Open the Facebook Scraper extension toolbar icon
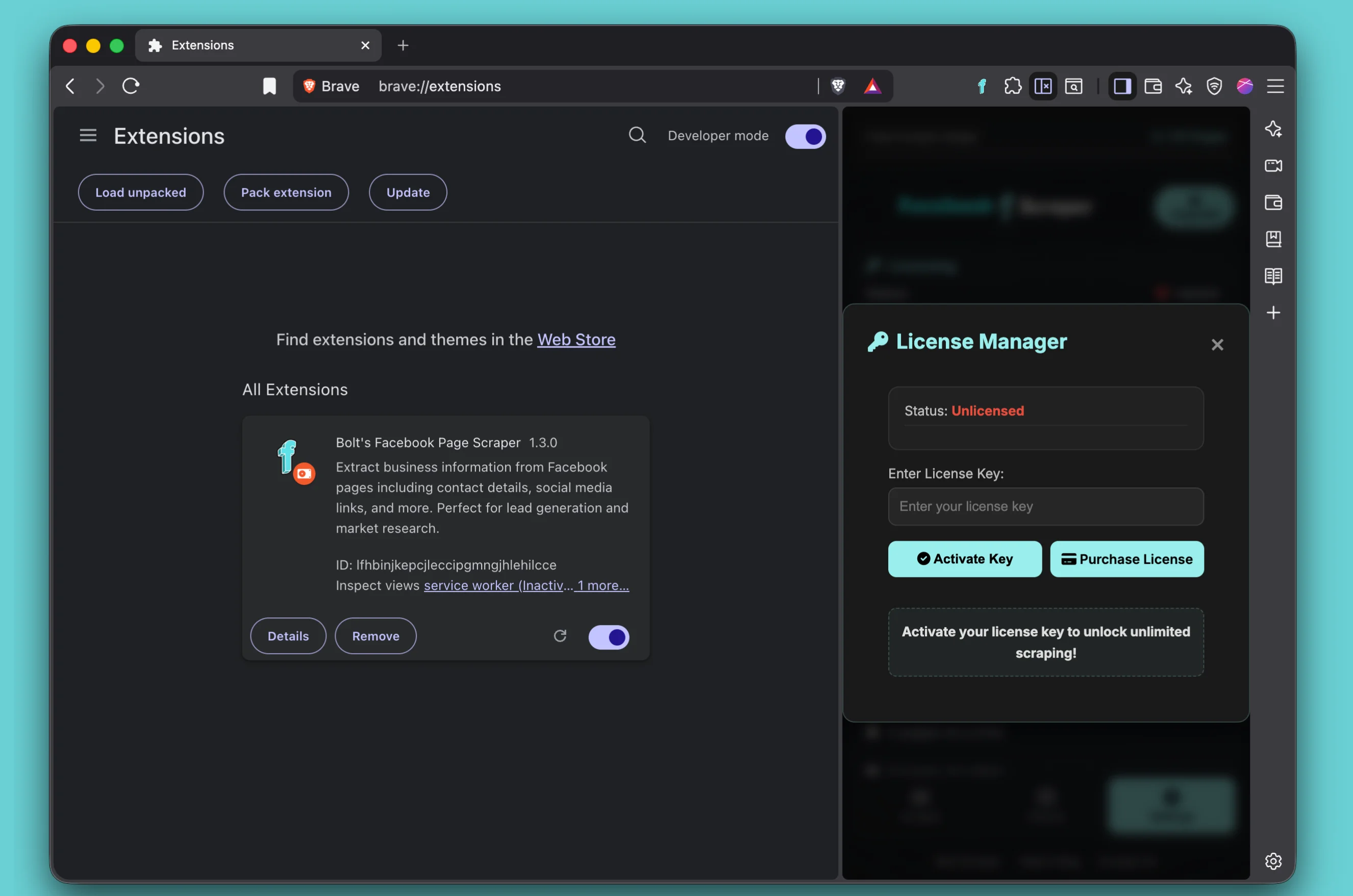 tap(982, 86)
